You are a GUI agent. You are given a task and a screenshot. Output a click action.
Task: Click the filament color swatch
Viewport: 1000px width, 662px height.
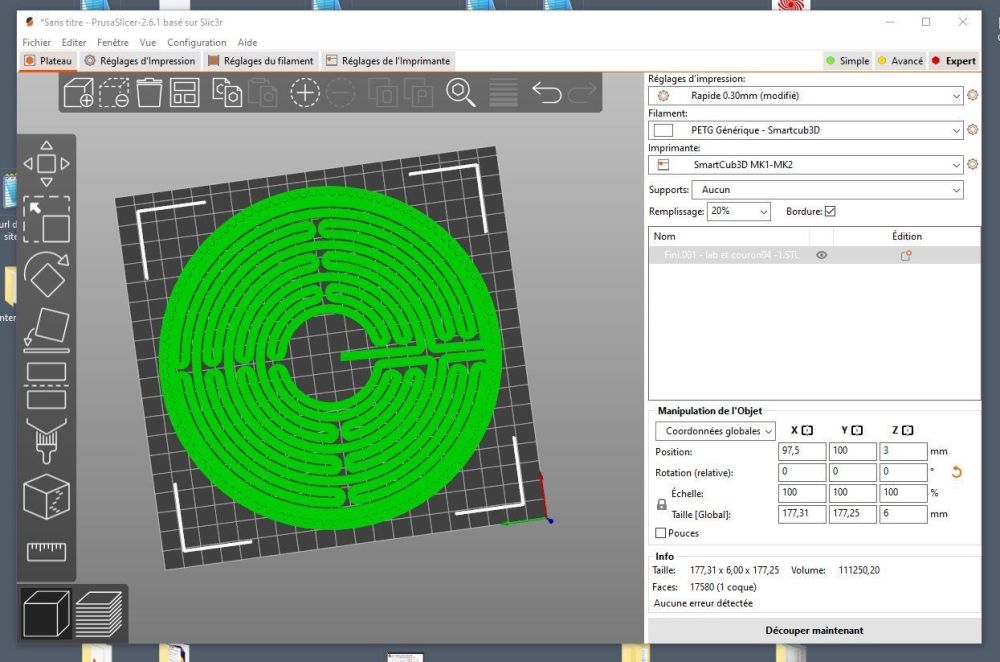point(663,130)
